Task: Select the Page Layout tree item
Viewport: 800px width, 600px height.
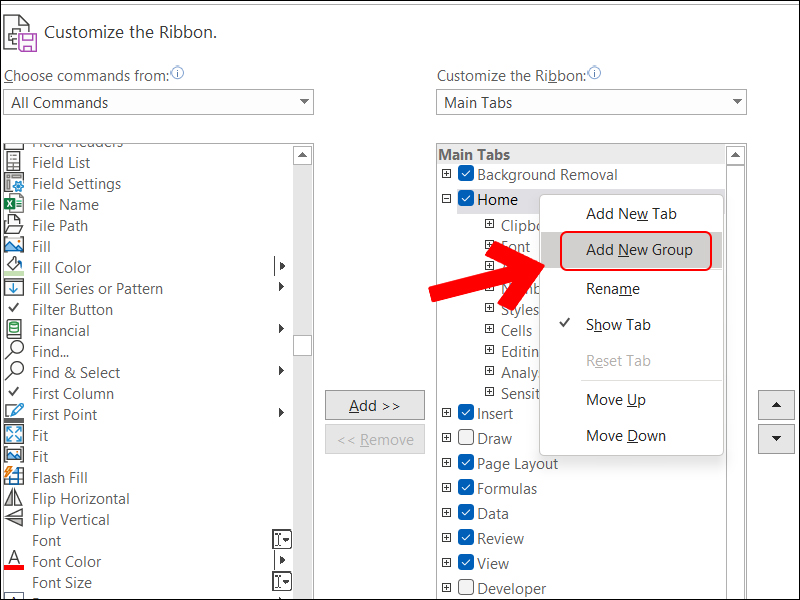Action: pyautogui.click(x=517, y=464)
